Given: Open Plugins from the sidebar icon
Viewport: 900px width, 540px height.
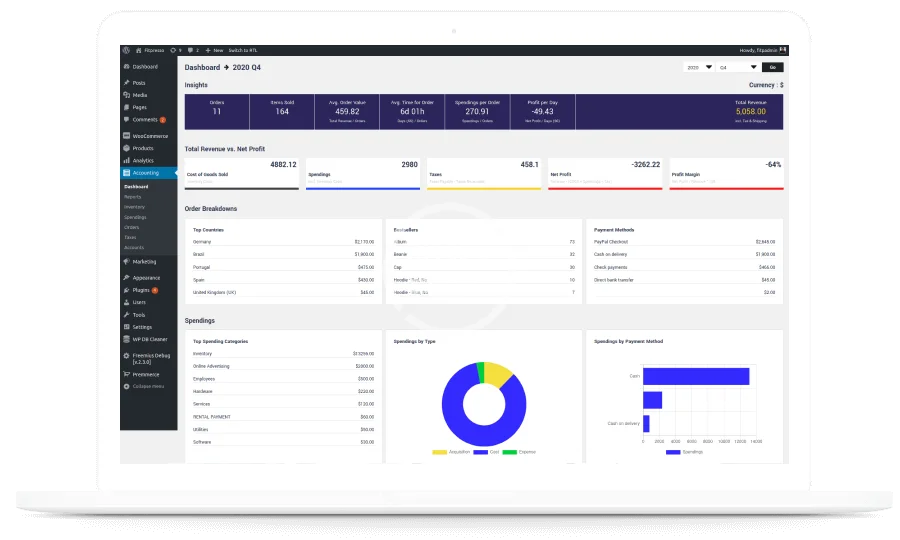Looking at the screenshot, I should click(126, 290).
